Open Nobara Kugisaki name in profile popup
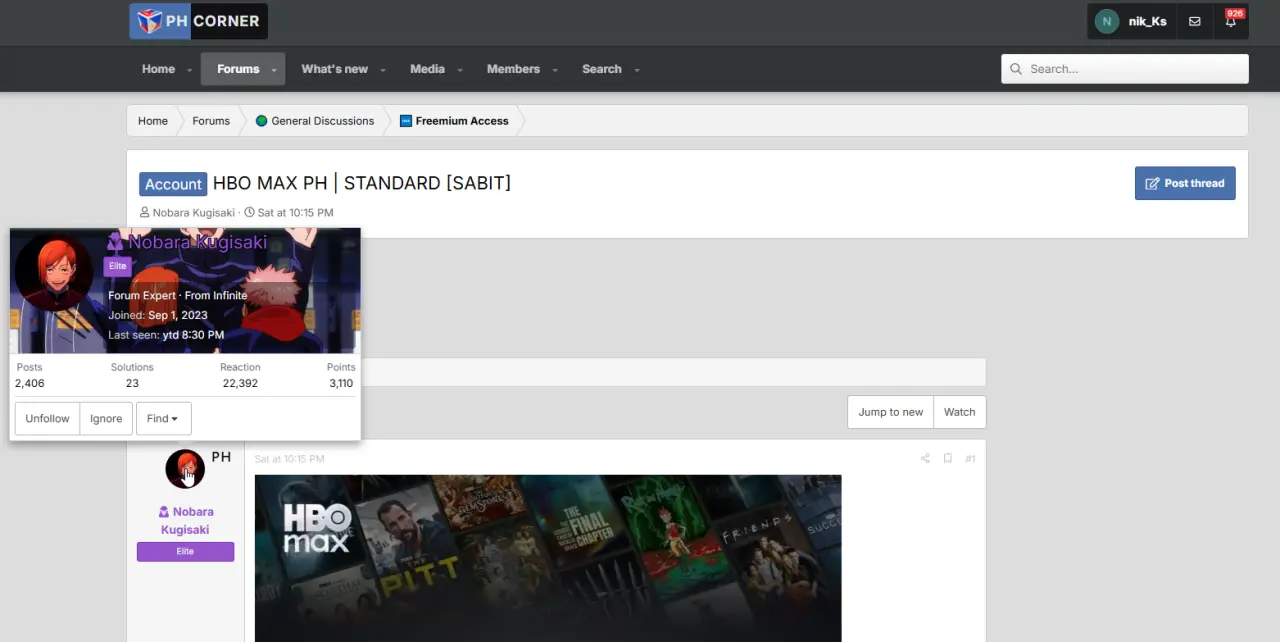The width and height of the screenshot is (1280, 642). coord(197,242)
